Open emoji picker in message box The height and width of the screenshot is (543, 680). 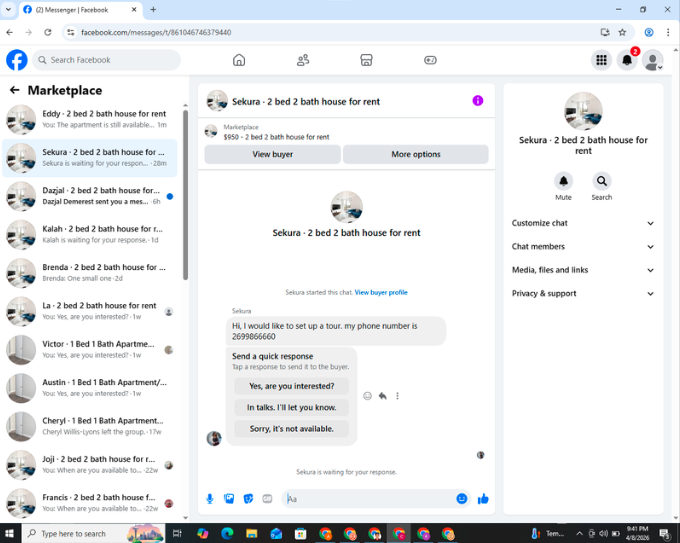[x=461, y=499]
